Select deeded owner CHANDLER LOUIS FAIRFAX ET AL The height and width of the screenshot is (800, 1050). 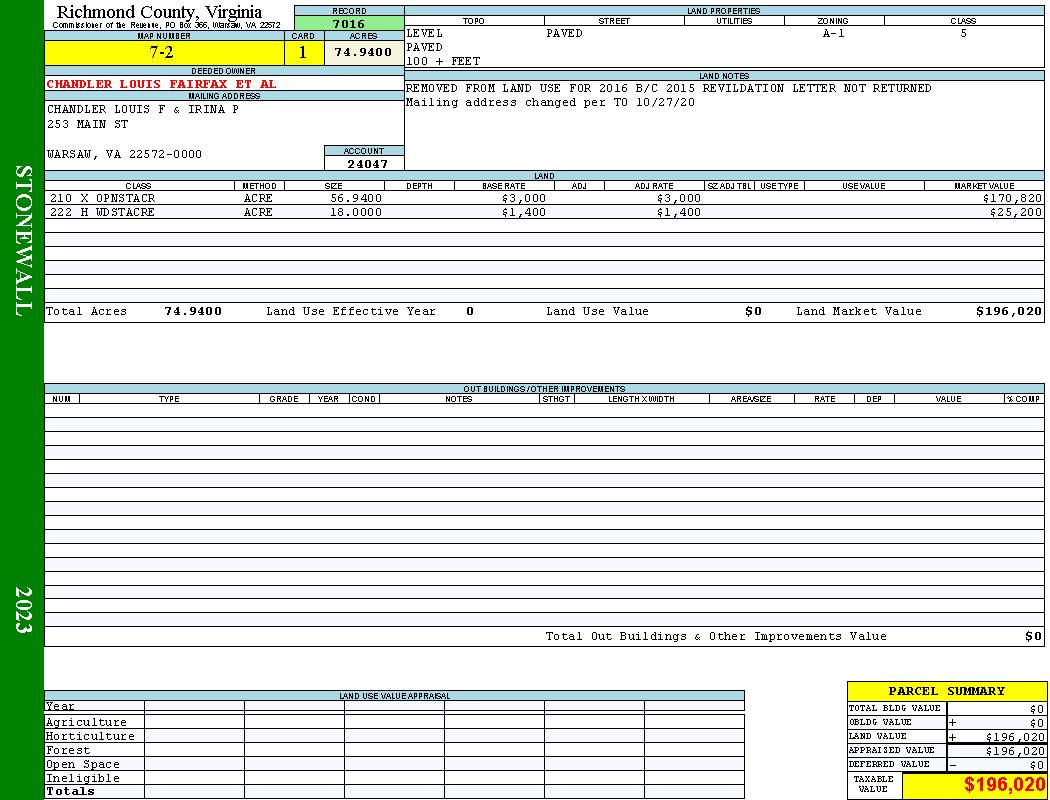coord(161,84)
